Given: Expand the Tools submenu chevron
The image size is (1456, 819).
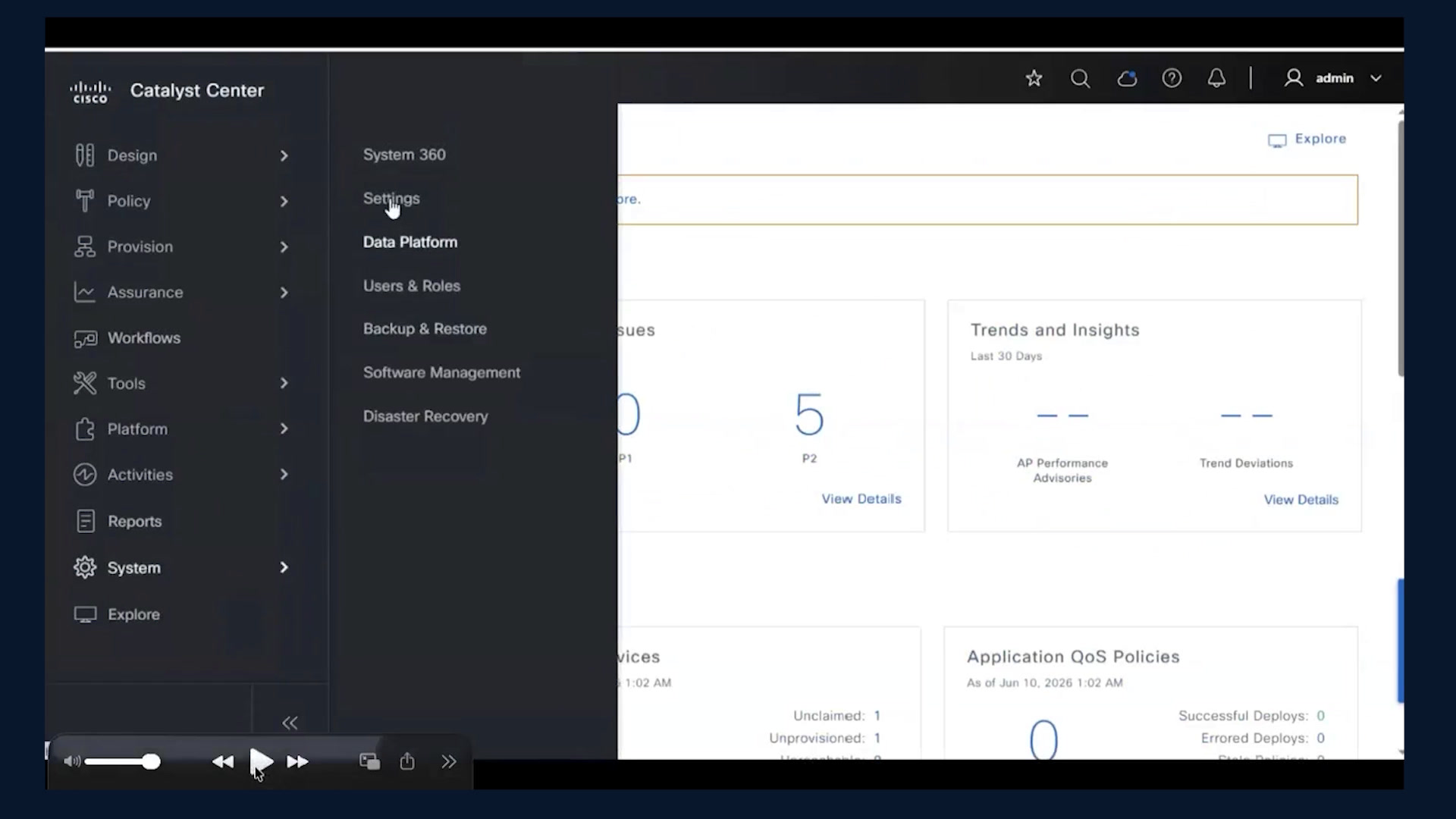Looking at the screenshot, I should [284, 383].
